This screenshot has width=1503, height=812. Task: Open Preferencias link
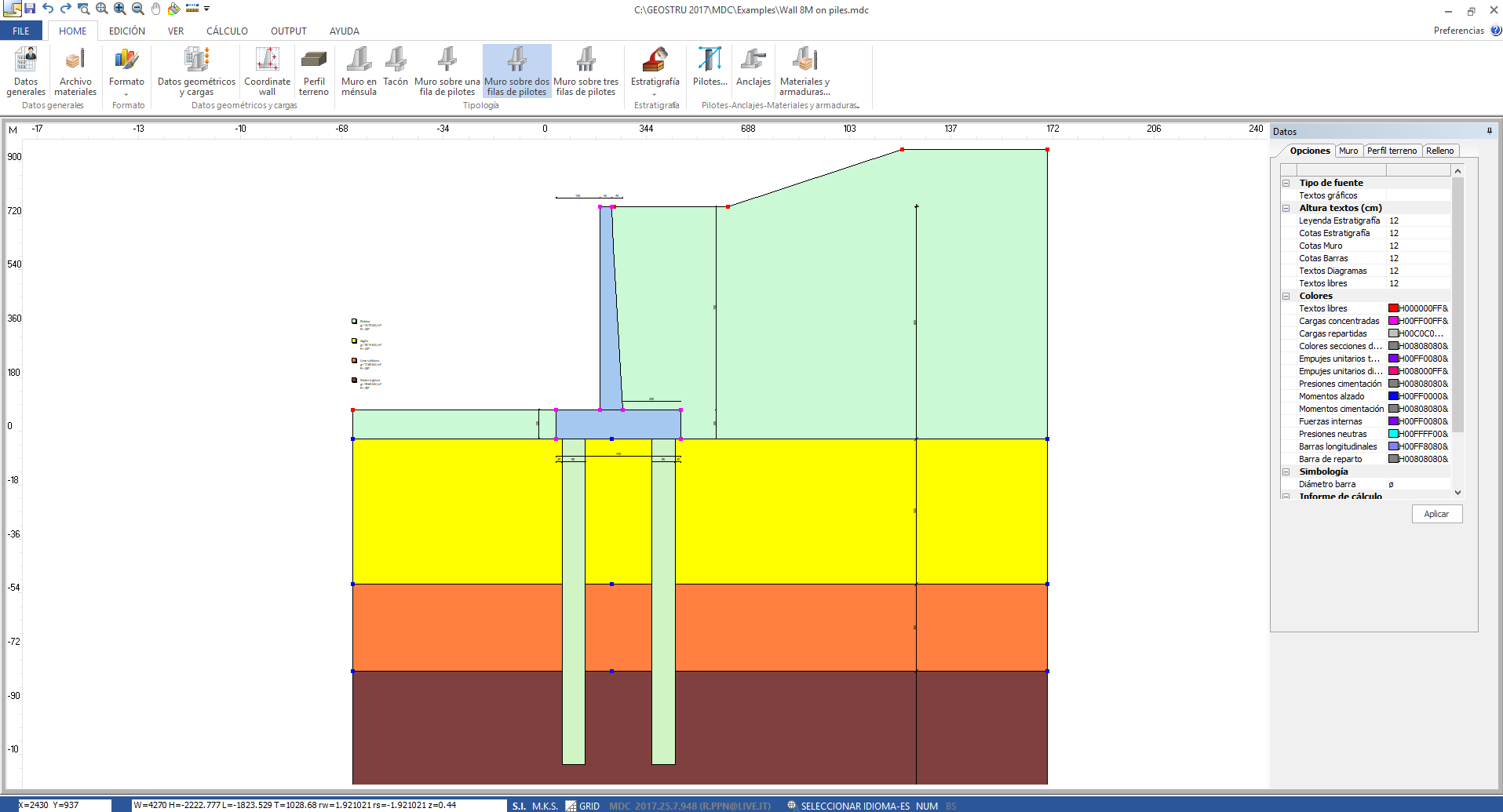click(1458, 31)
